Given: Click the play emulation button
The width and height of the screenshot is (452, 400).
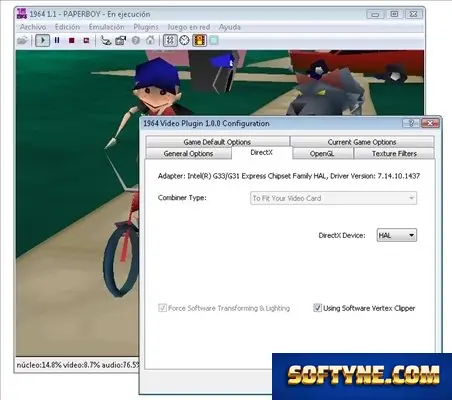Looking at the screenshot, I should click(x=42, y=41).
